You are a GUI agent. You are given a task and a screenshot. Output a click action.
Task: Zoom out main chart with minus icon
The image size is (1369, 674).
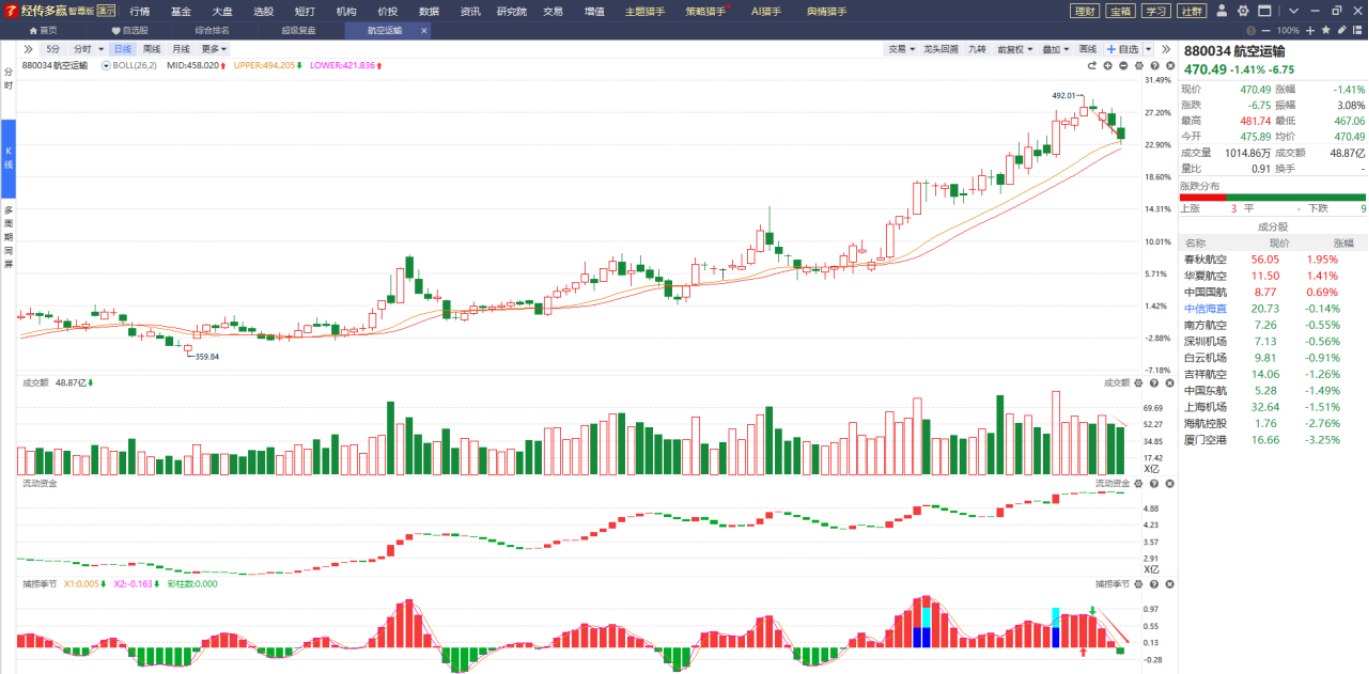tap(1123, 66)
